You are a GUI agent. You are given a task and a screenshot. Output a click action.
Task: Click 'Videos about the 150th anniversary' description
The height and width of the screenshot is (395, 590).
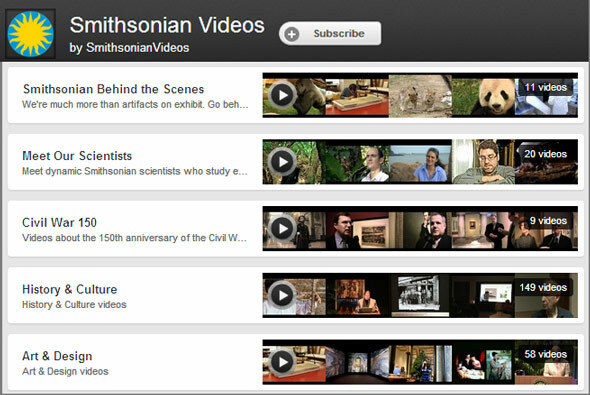tap(134, 238)
